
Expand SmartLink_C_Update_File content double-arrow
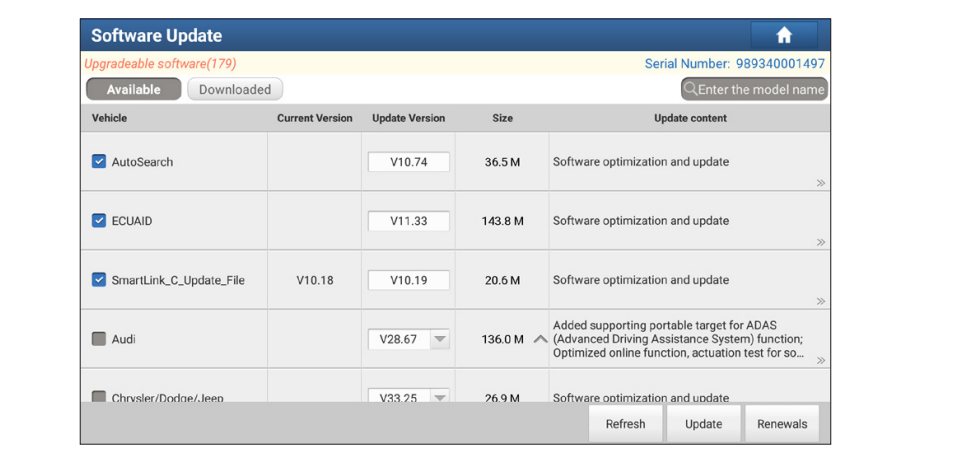[x=821, y=301]
